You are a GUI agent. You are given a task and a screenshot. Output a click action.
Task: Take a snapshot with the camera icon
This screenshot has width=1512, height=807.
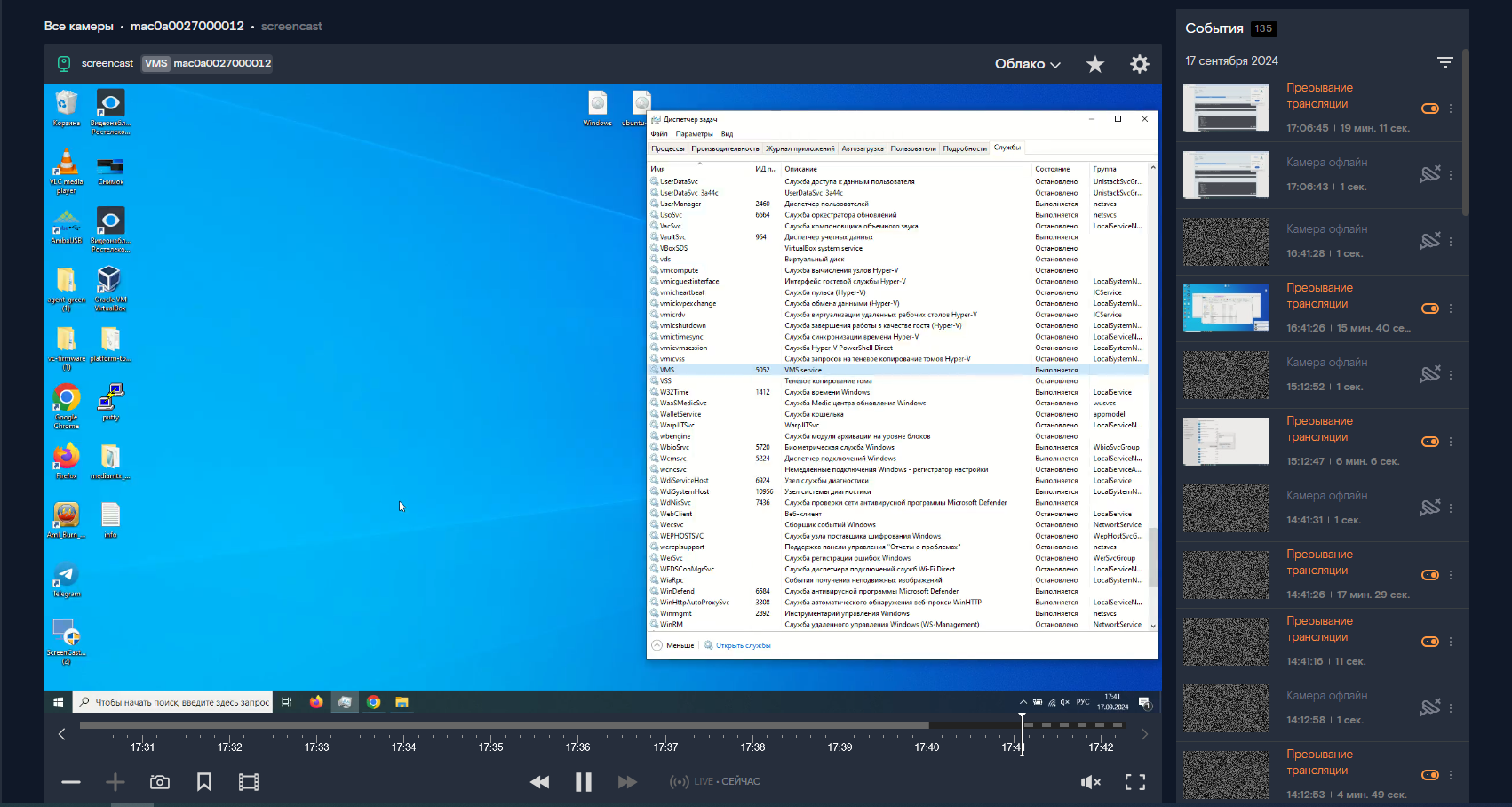click(160, 782)
